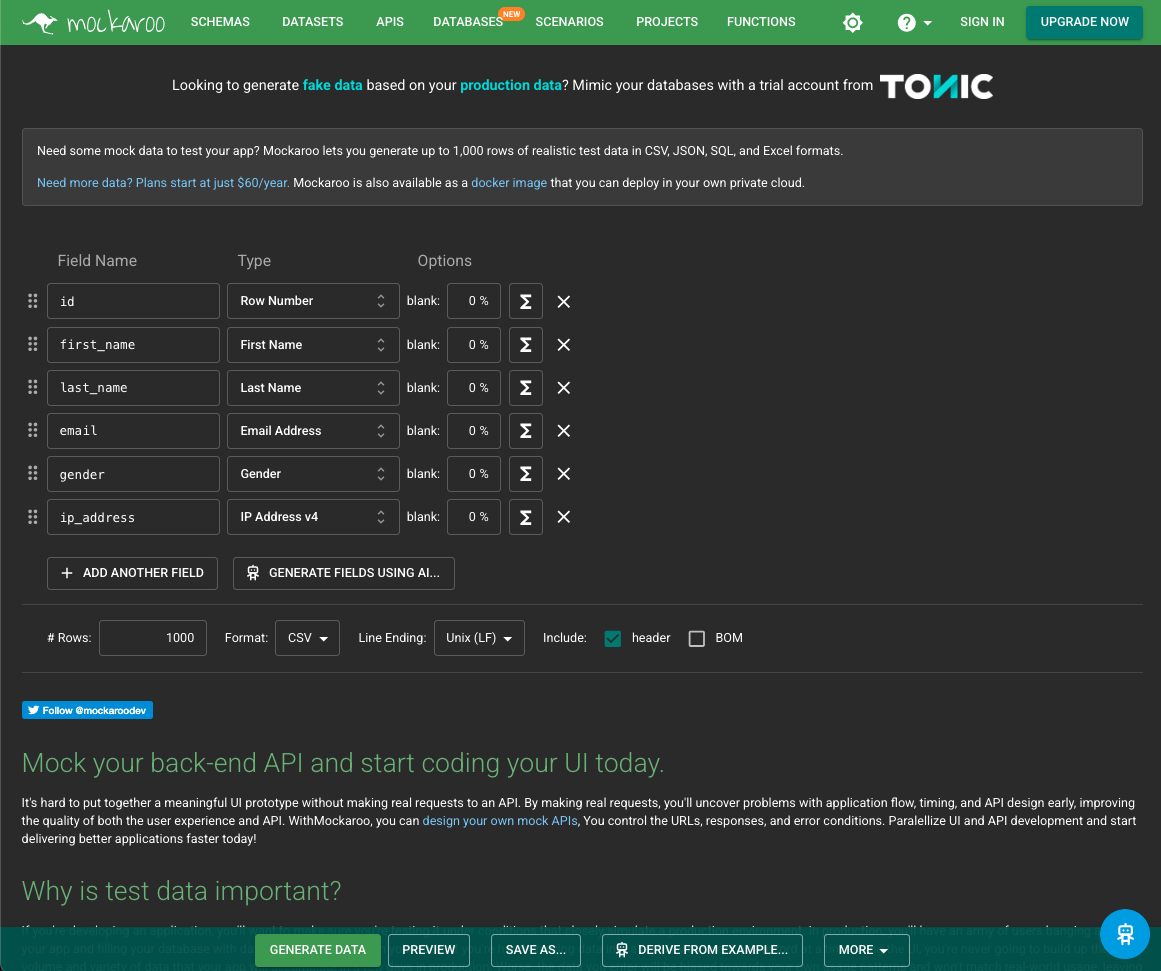
Task: Expand the Line Ending Unix (LF) dropdown
Action: pyautogui.click(x=479, y=638)
